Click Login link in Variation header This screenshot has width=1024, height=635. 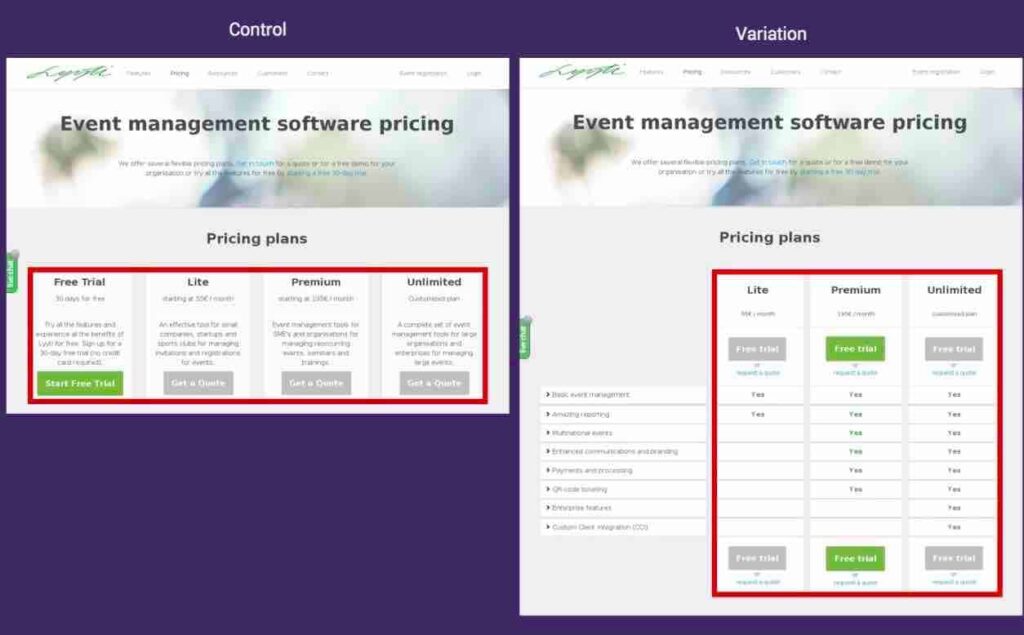click(x=987, y=72)
